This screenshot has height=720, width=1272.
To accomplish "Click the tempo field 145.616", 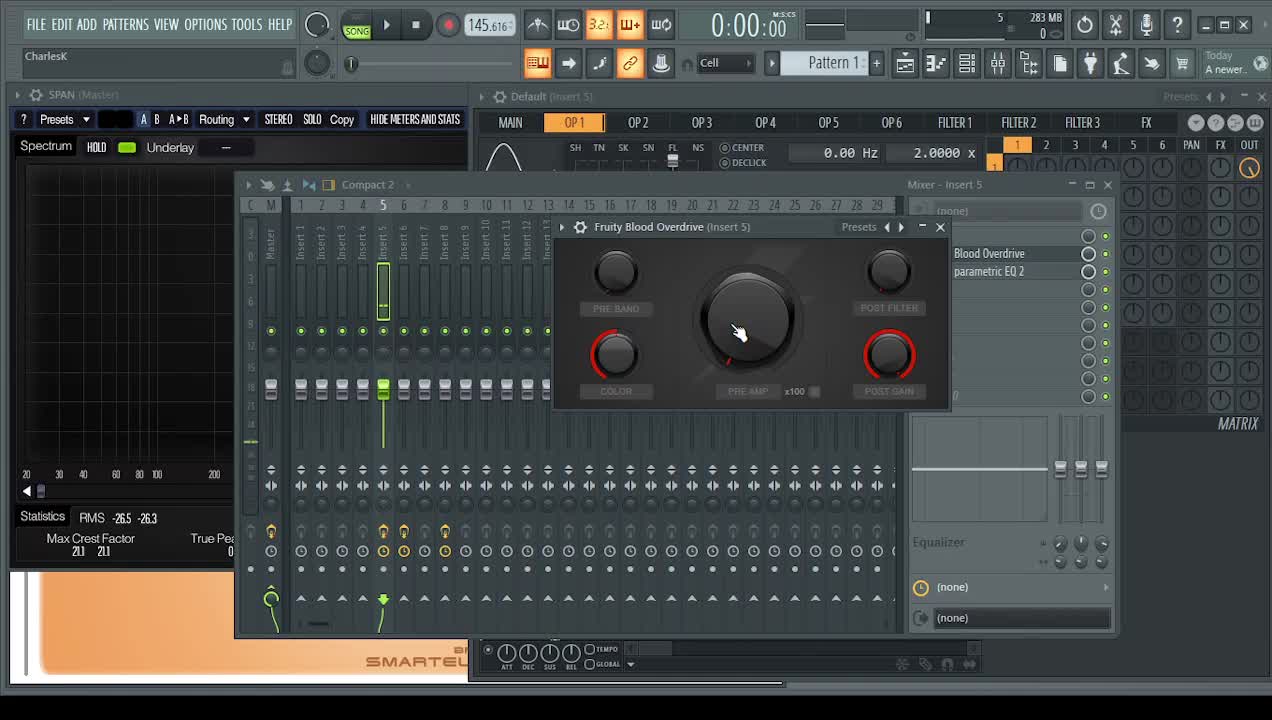I will (490, 25).
